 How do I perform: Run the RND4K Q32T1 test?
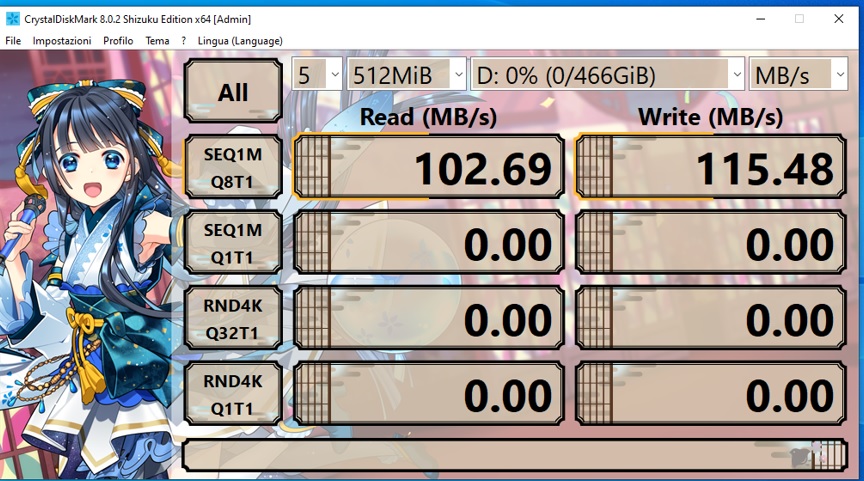point(233,318)
